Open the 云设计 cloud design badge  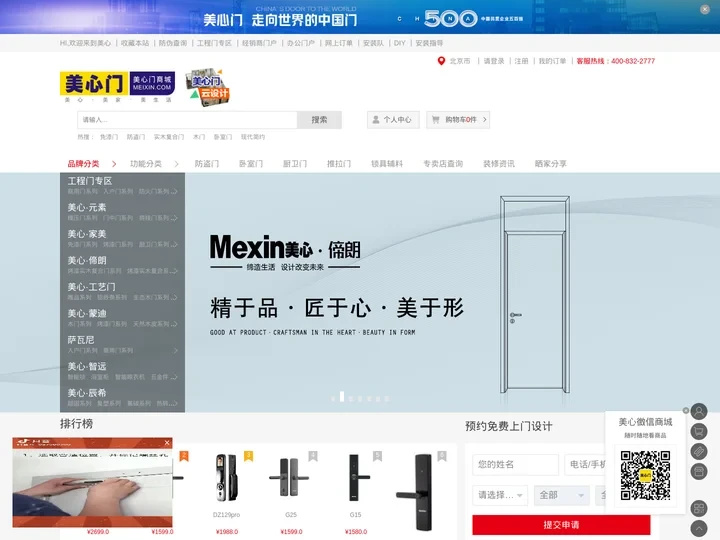point(208,87)
